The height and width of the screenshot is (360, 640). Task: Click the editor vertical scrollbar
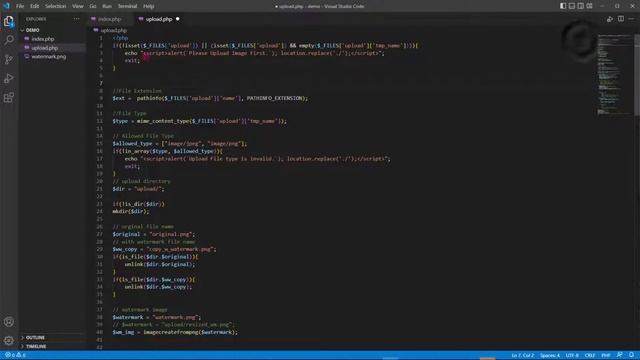[637, 75]
